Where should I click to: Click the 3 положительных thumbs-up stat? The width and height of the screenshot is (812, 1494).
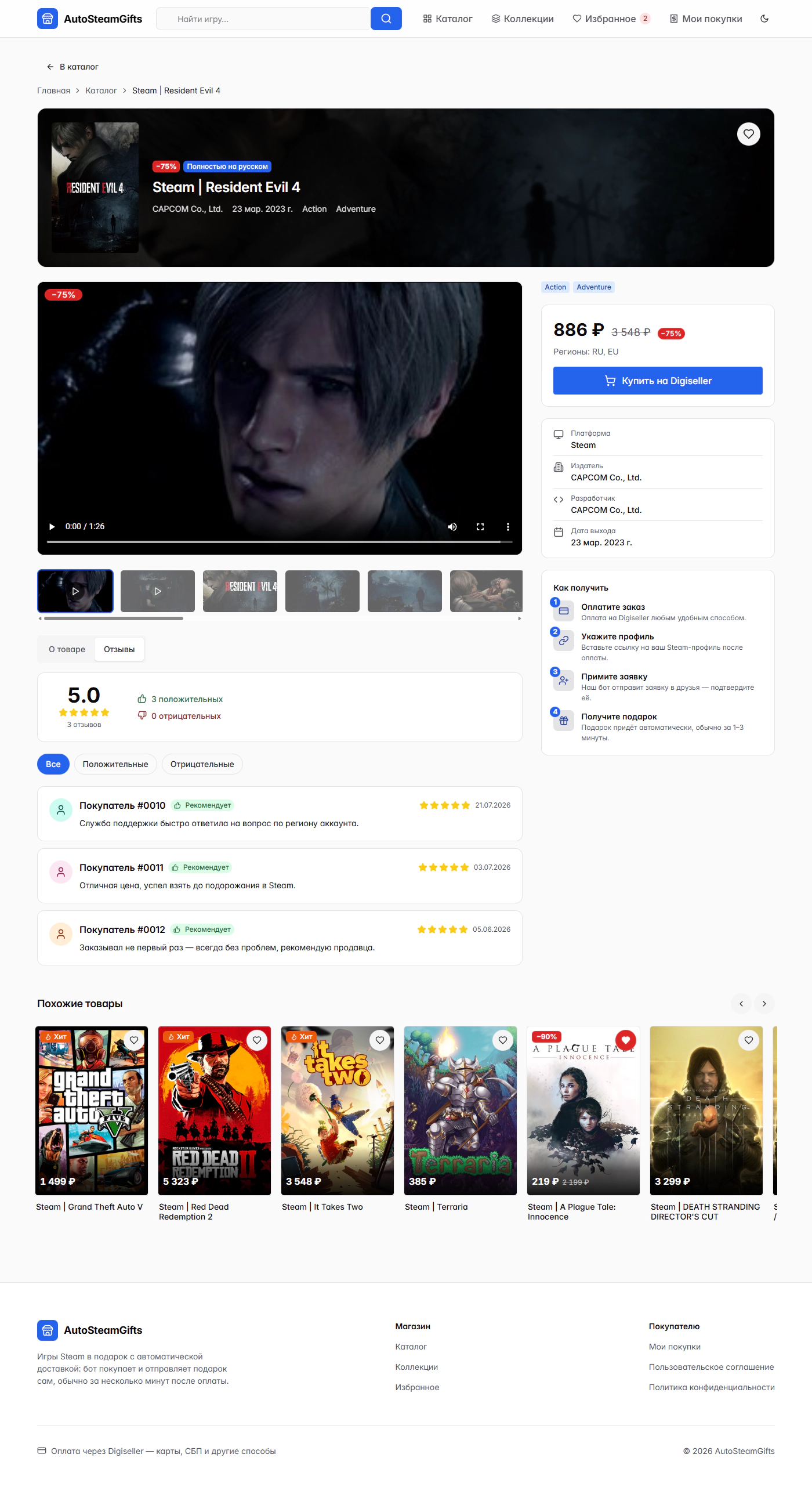(180, 699)
